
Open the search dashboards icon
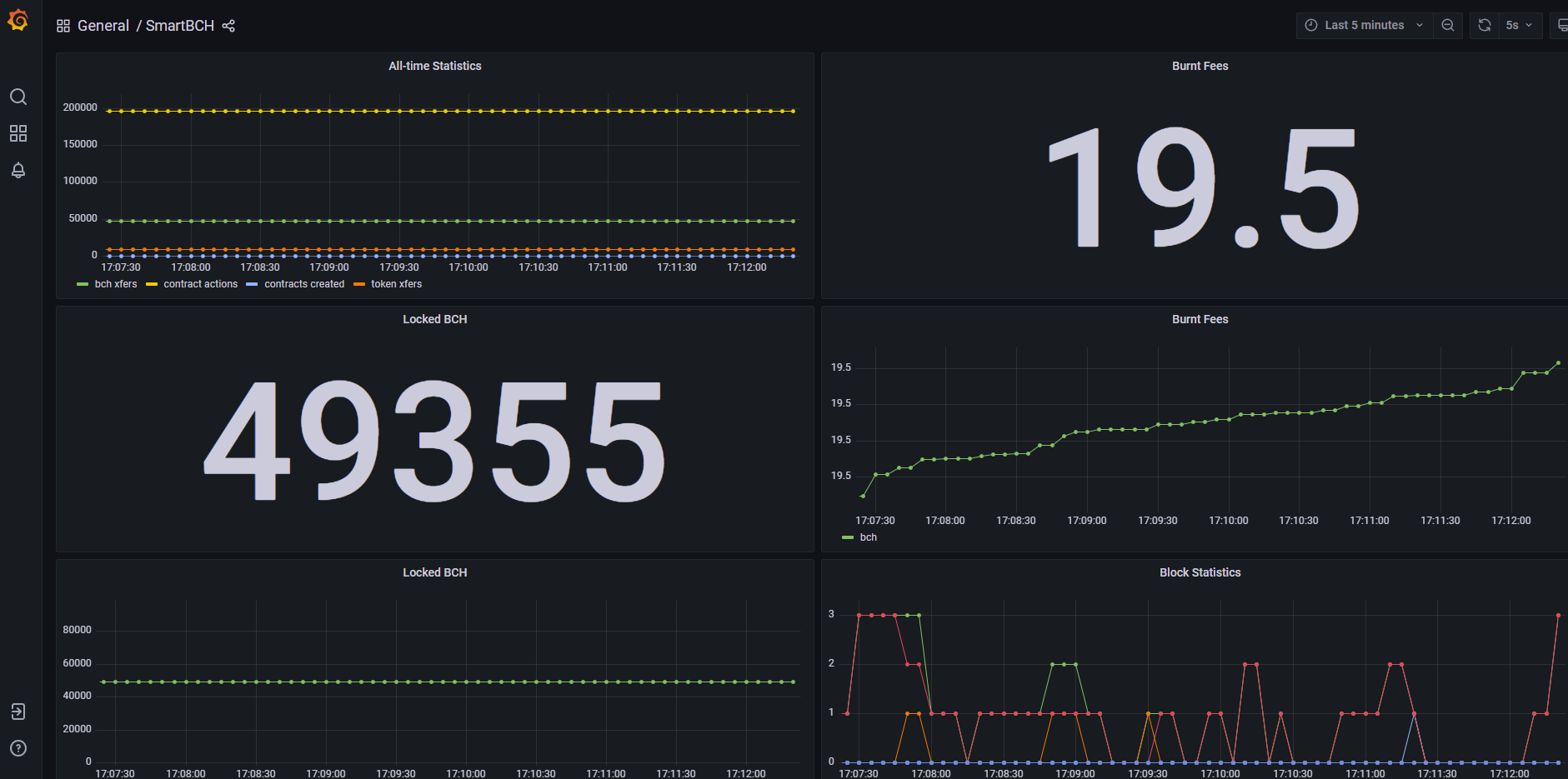pos(18,97)
